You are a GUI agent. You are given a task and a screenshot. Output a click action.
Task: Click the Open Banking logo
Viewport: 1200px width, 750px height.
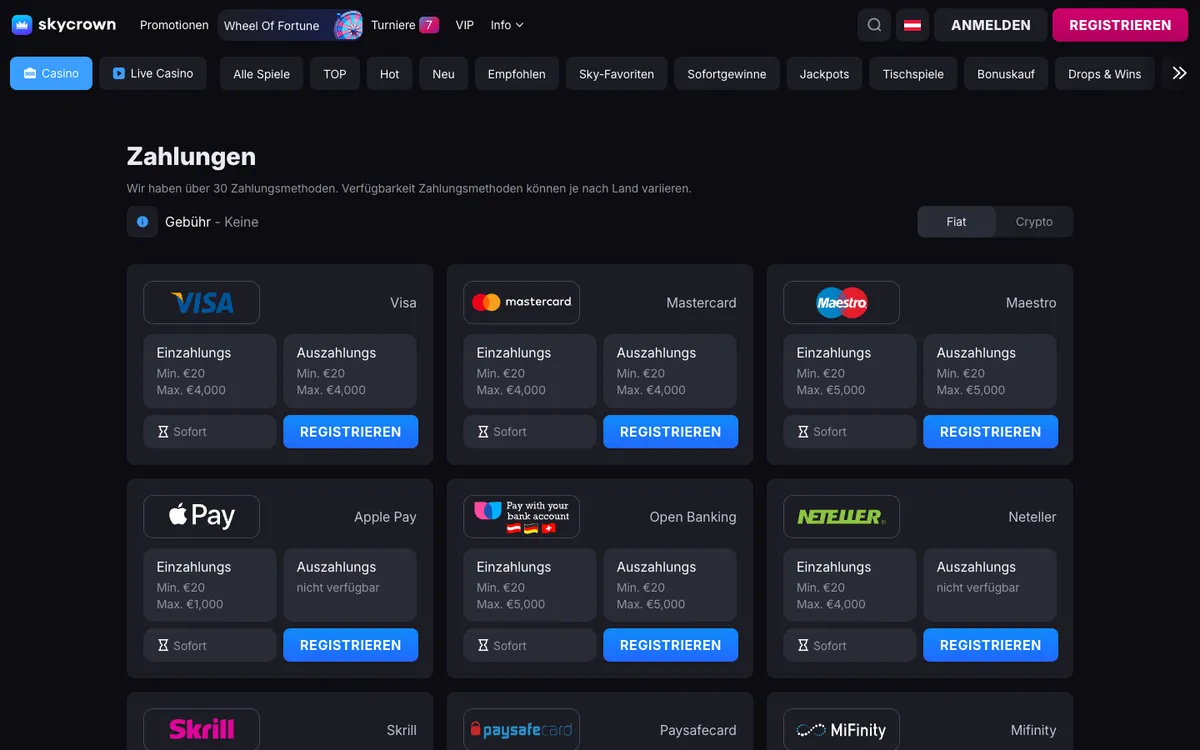click(x=522, y=517)
